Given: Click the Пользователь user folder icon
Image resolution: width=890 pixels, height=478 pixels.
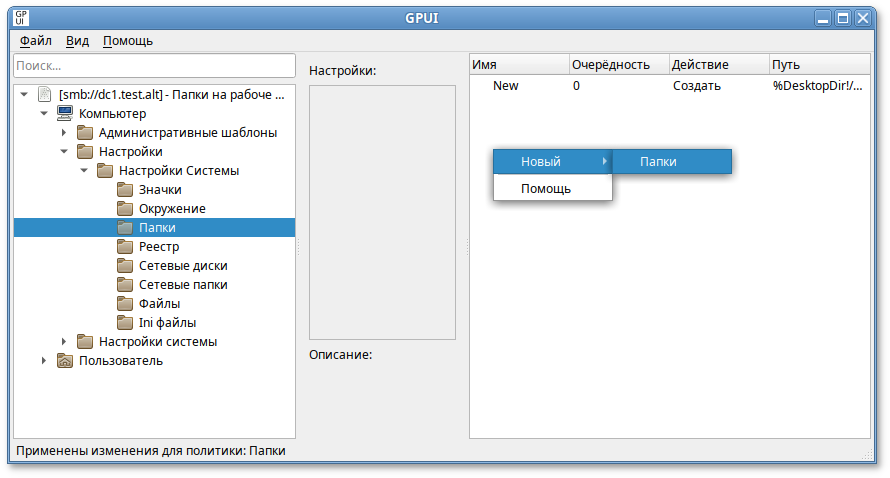Looking at the screenshot, I should click(x=65, y=361).
